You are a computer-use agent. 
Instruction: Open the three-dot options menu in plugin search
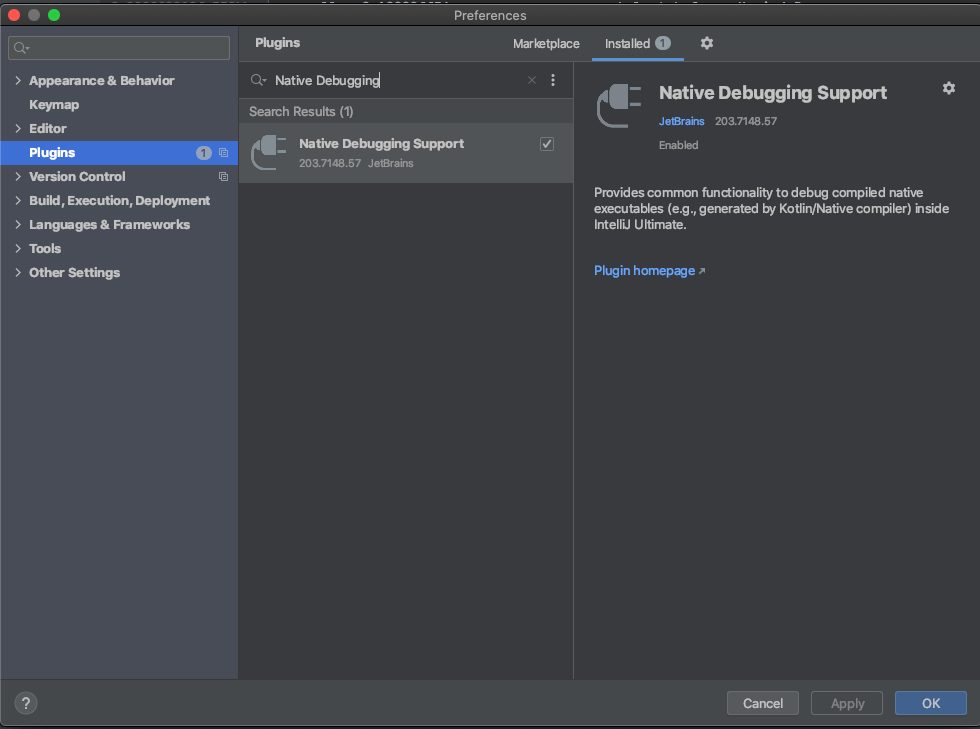click(552, 80)
